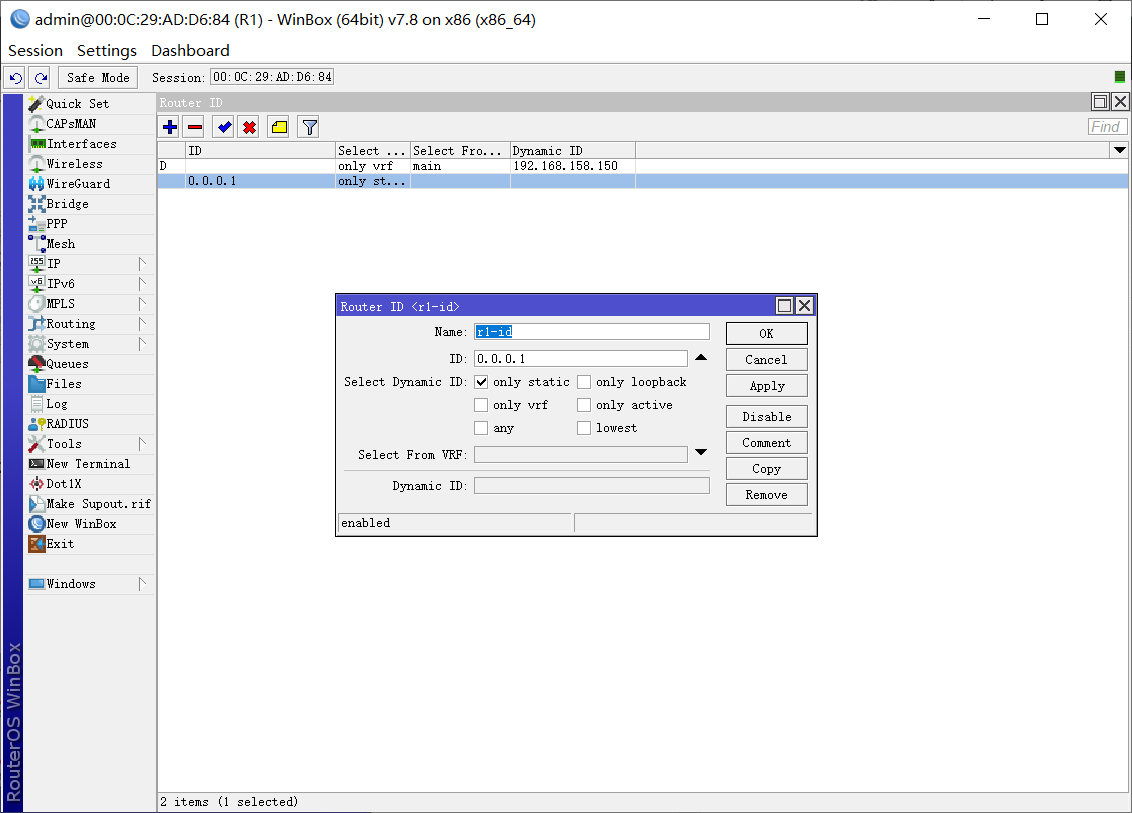
Task: Open the PPP section
Action: coord(90,224)
